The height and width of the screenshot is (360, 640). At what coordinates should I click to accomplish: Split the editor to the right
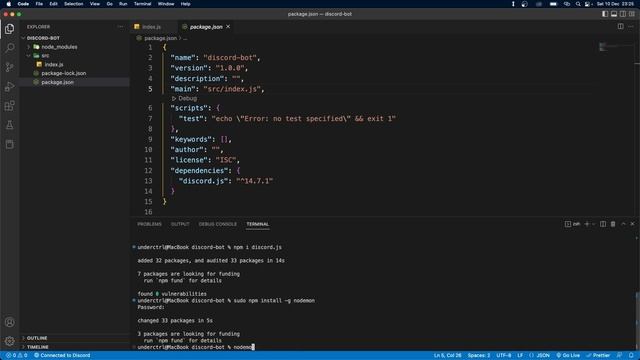click(620, 27)
